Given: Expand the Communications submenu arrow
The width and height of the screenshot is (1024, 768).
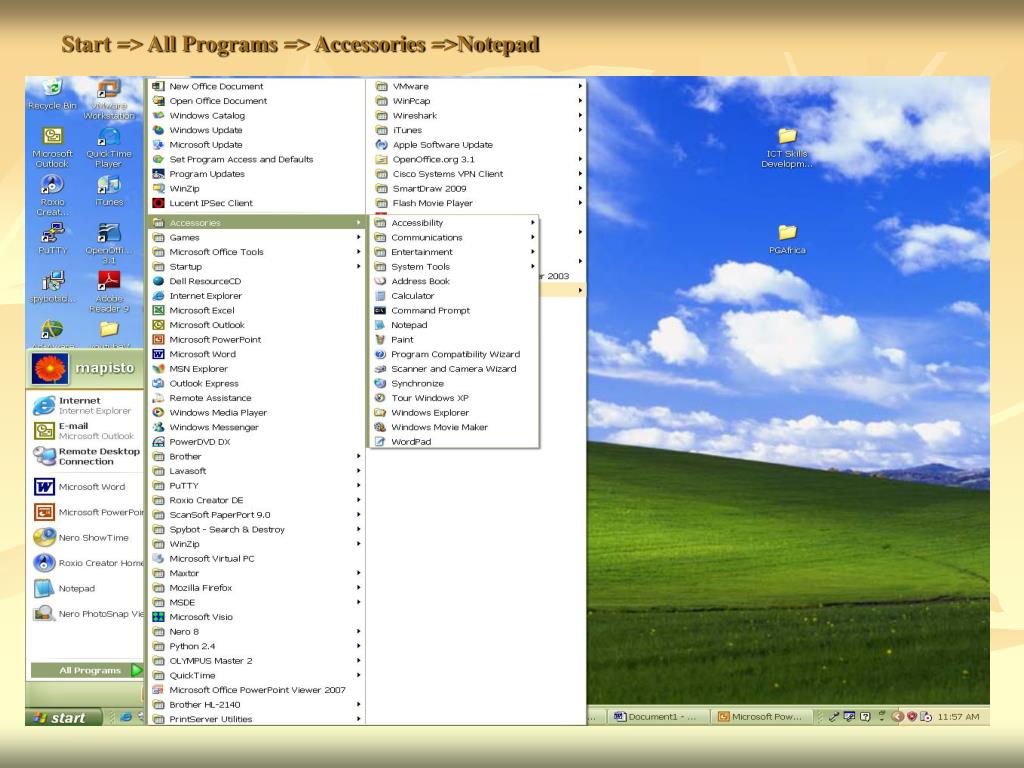Looking at the screenshot, I should (x=533, y=237).
